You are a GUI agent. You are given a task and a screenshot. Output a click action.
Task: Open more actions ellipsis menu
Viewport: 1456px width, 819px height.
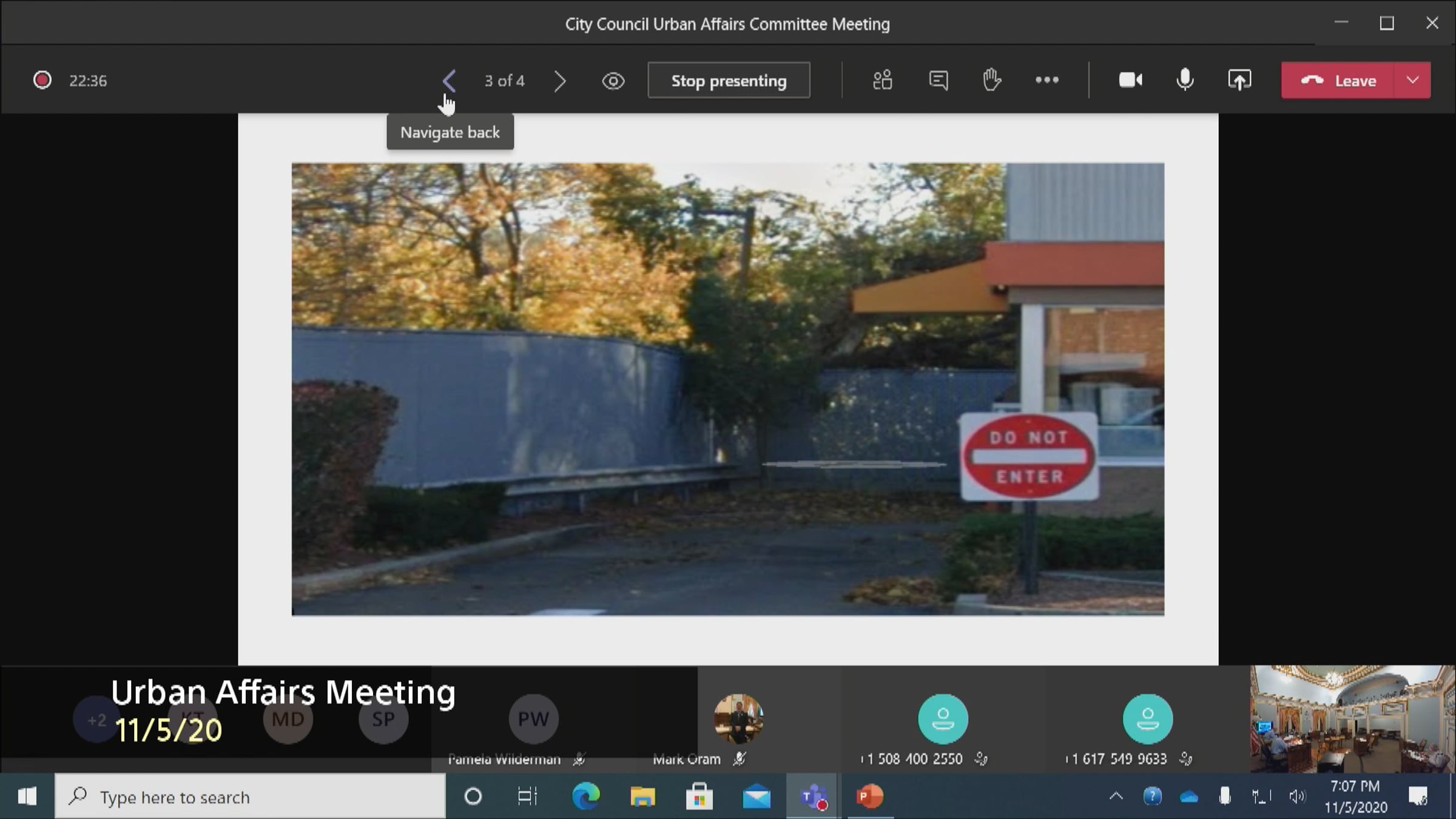pyautogui.click(x=1046, y=80)
